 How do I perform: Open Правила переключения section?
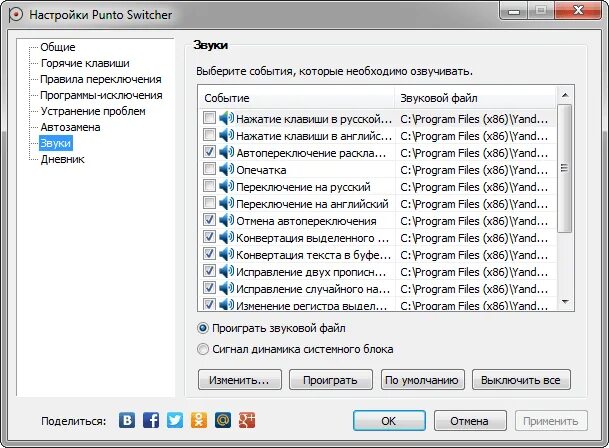tap(101, 79)
